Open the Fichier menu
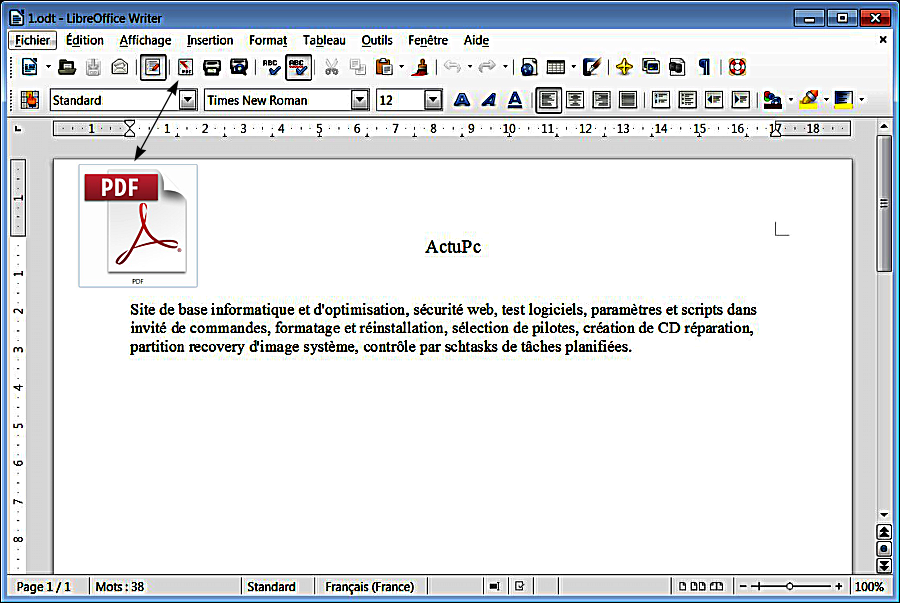 pyautogui.click(x=32, y=40)
